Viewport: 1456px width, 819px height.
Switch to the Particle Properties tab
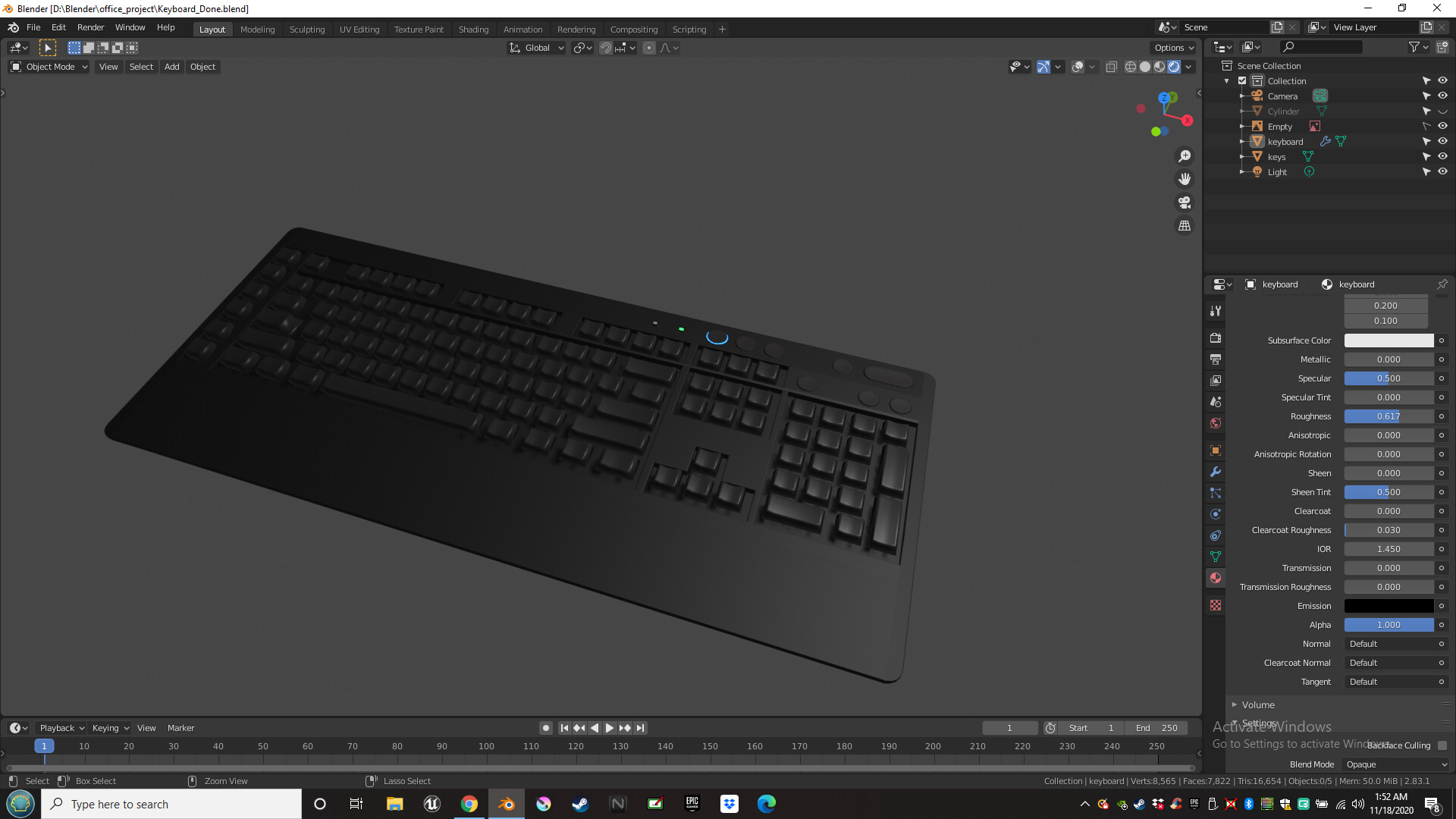1215,492
